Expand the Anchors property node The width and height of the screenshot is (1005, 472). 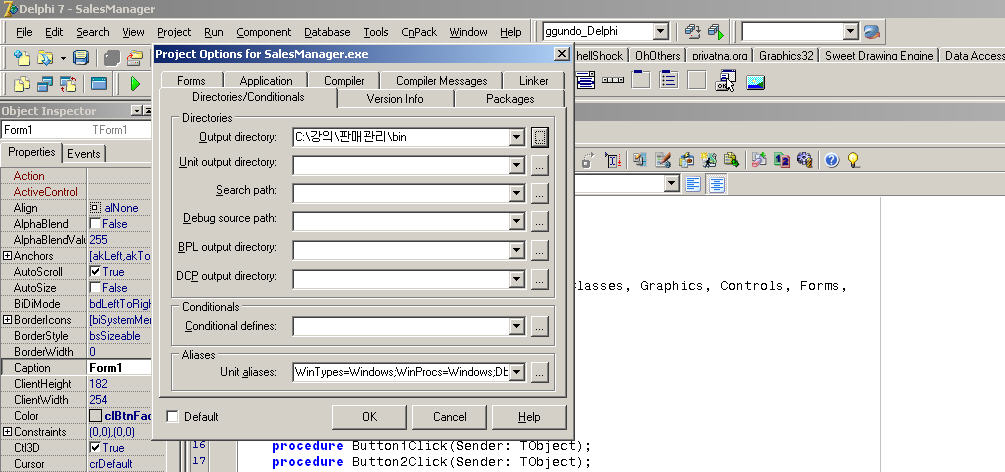click(7, 256)
